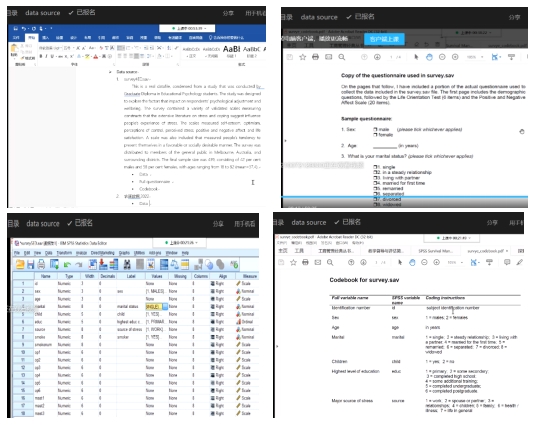Viewport: 535px width, 425px height.
Task: Open the zoom percentage dropdown in questionnaire PDF viewer
Action: (x=476, y=57)
